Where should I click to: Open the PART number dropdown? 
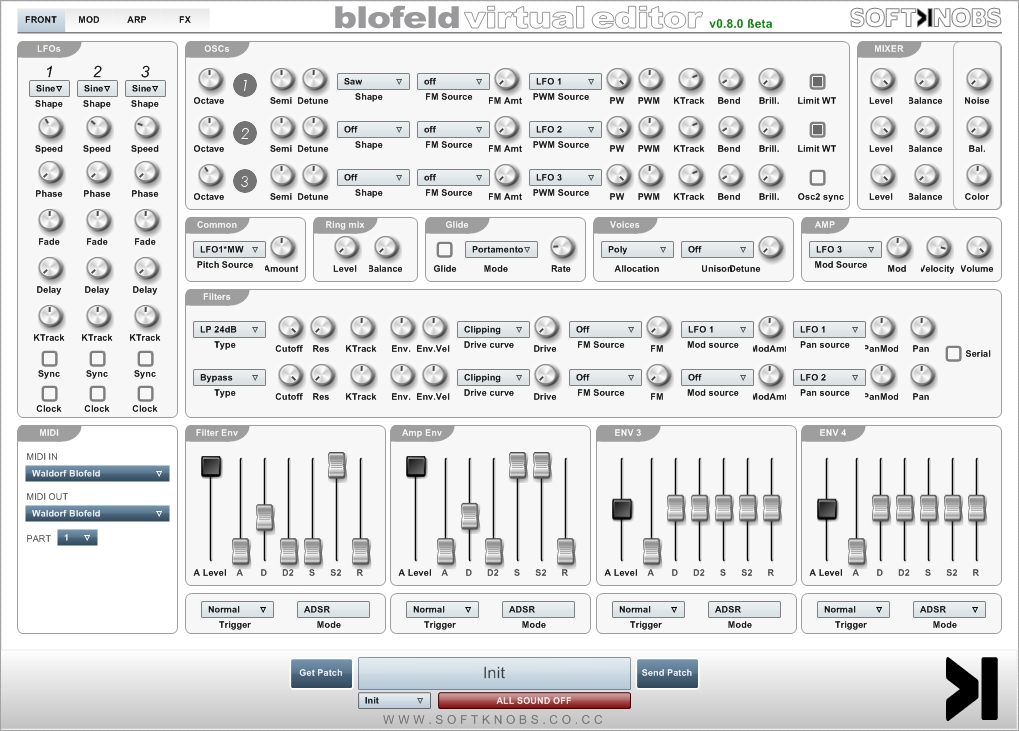coord(77,537)
